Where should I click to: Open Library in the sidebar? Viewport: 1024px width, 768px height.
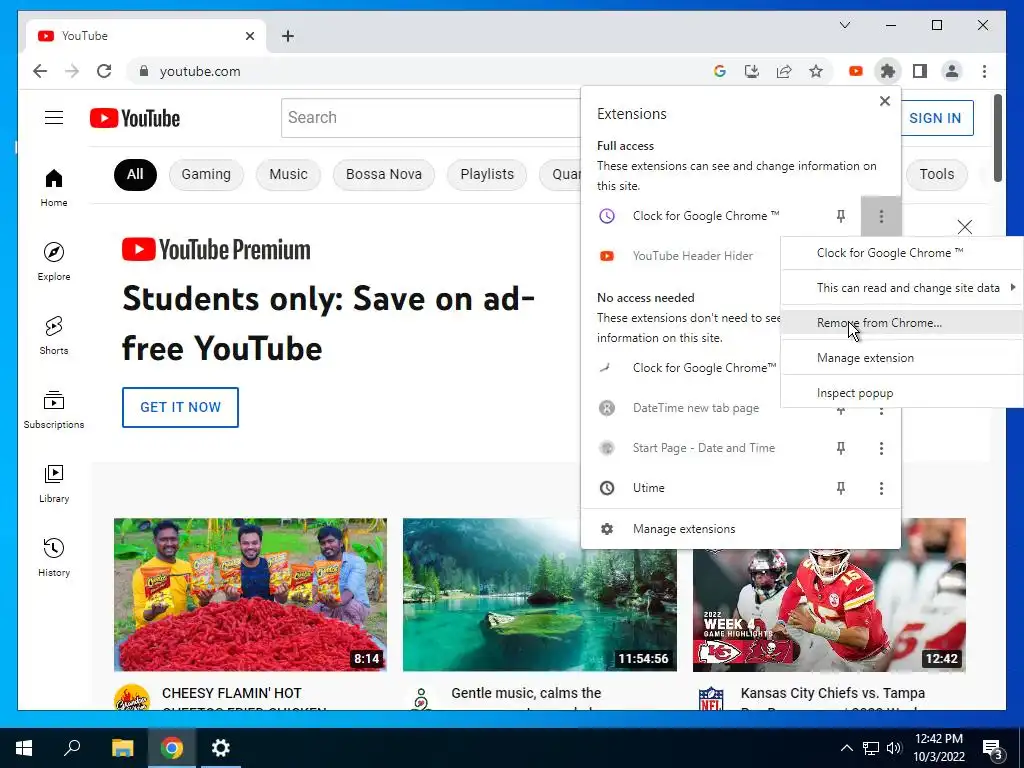54,483
